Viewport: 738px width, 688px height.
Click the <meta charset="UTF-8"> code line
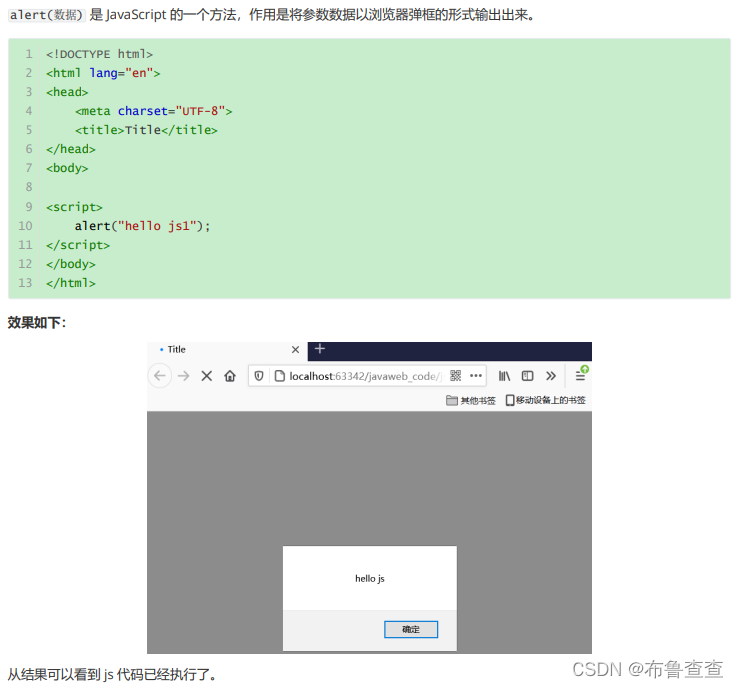153,111
